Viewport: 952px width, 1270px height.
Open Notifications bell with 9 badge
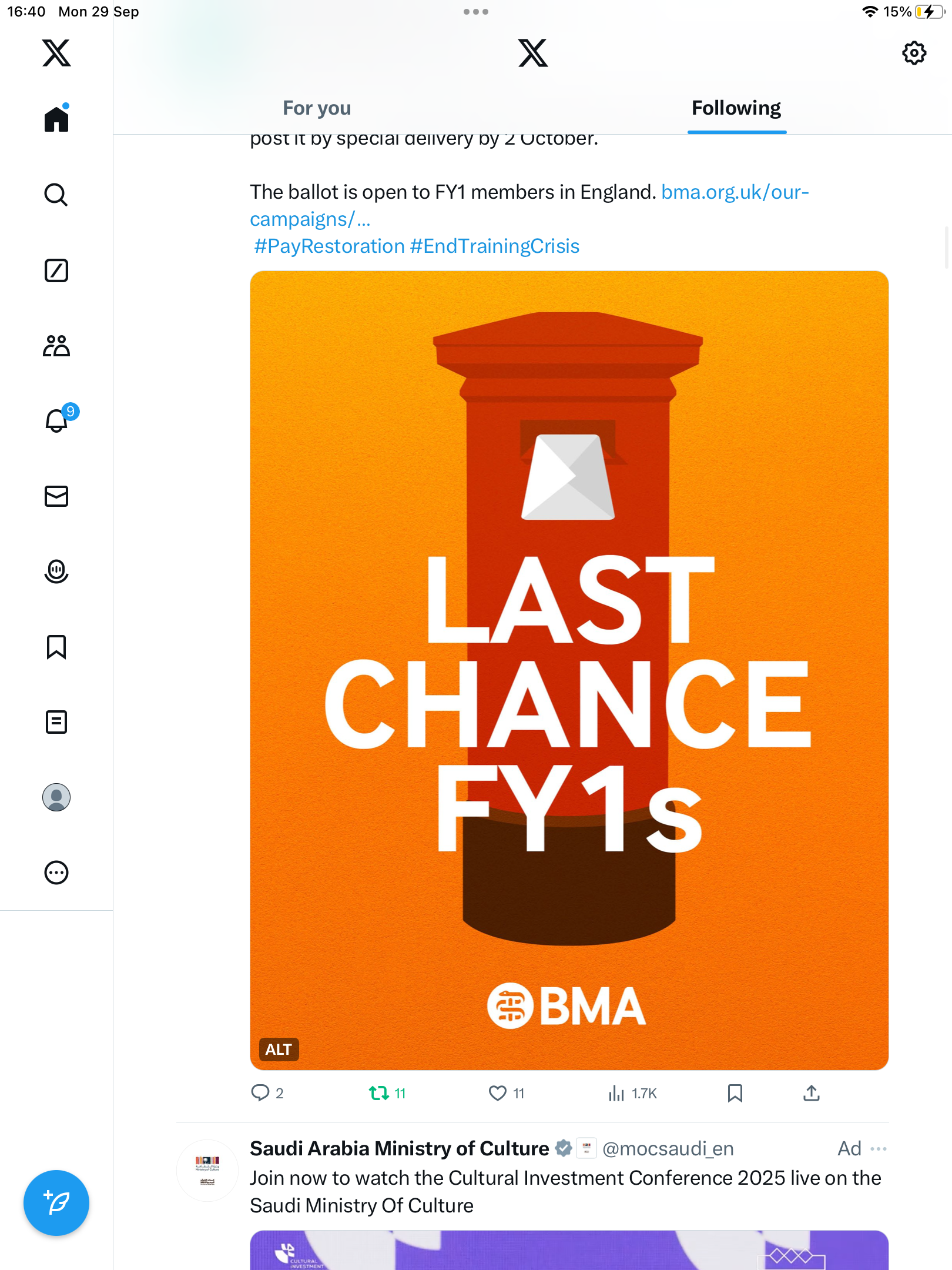(56, 421)
